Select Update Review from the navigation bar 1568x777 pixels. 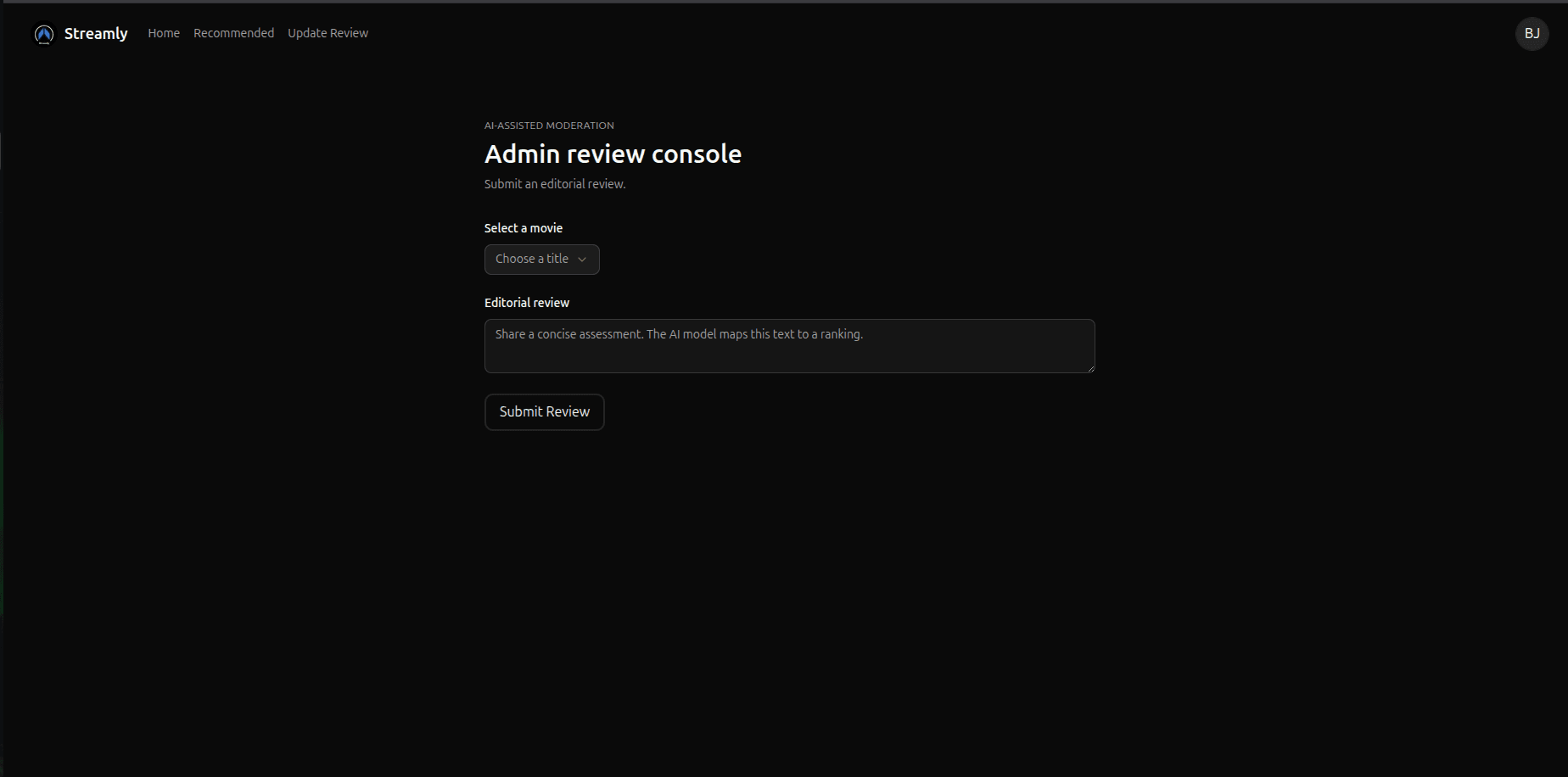tap(328, 33)
